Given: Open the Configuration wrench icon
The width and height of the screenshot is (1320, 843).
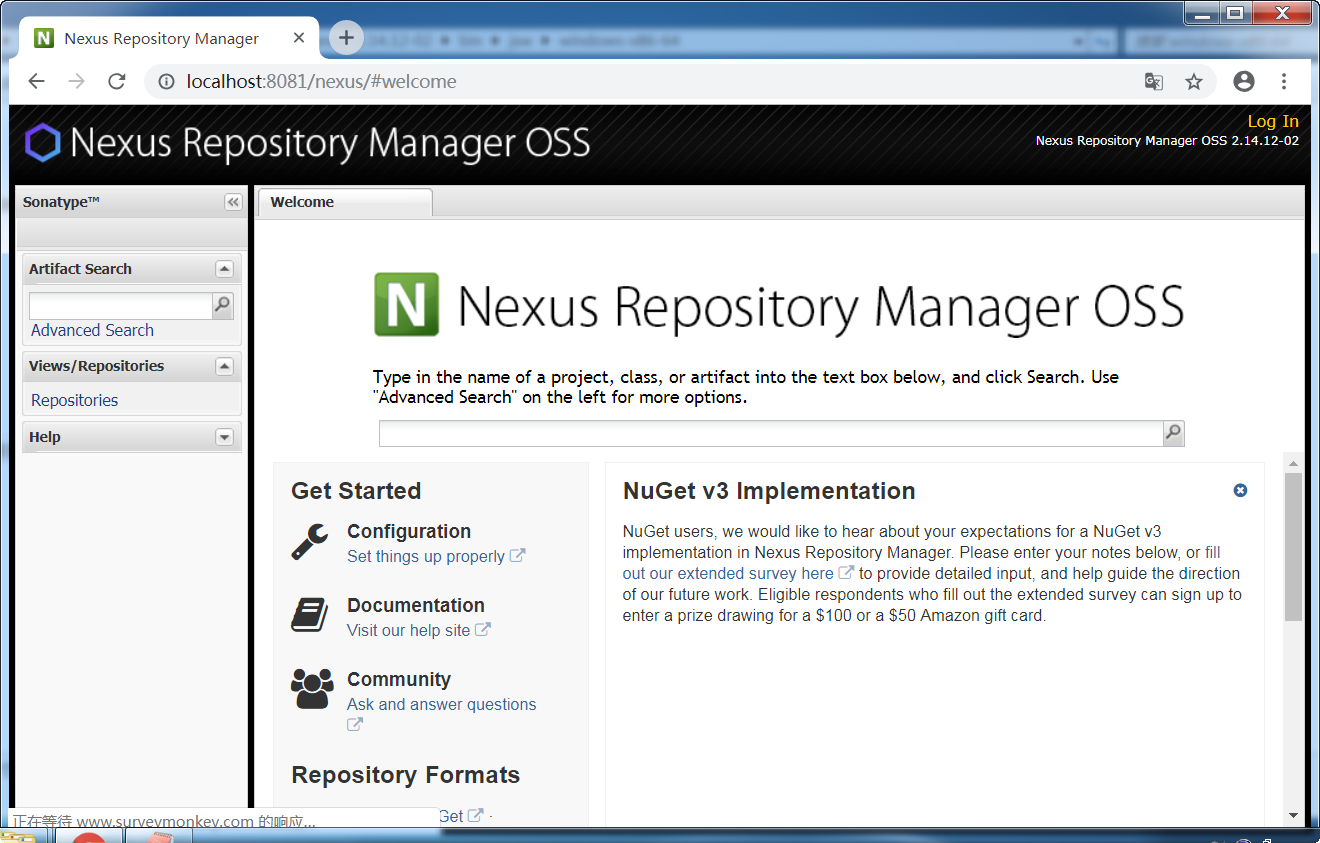Looking at the screenshot, I should (310, 542).
